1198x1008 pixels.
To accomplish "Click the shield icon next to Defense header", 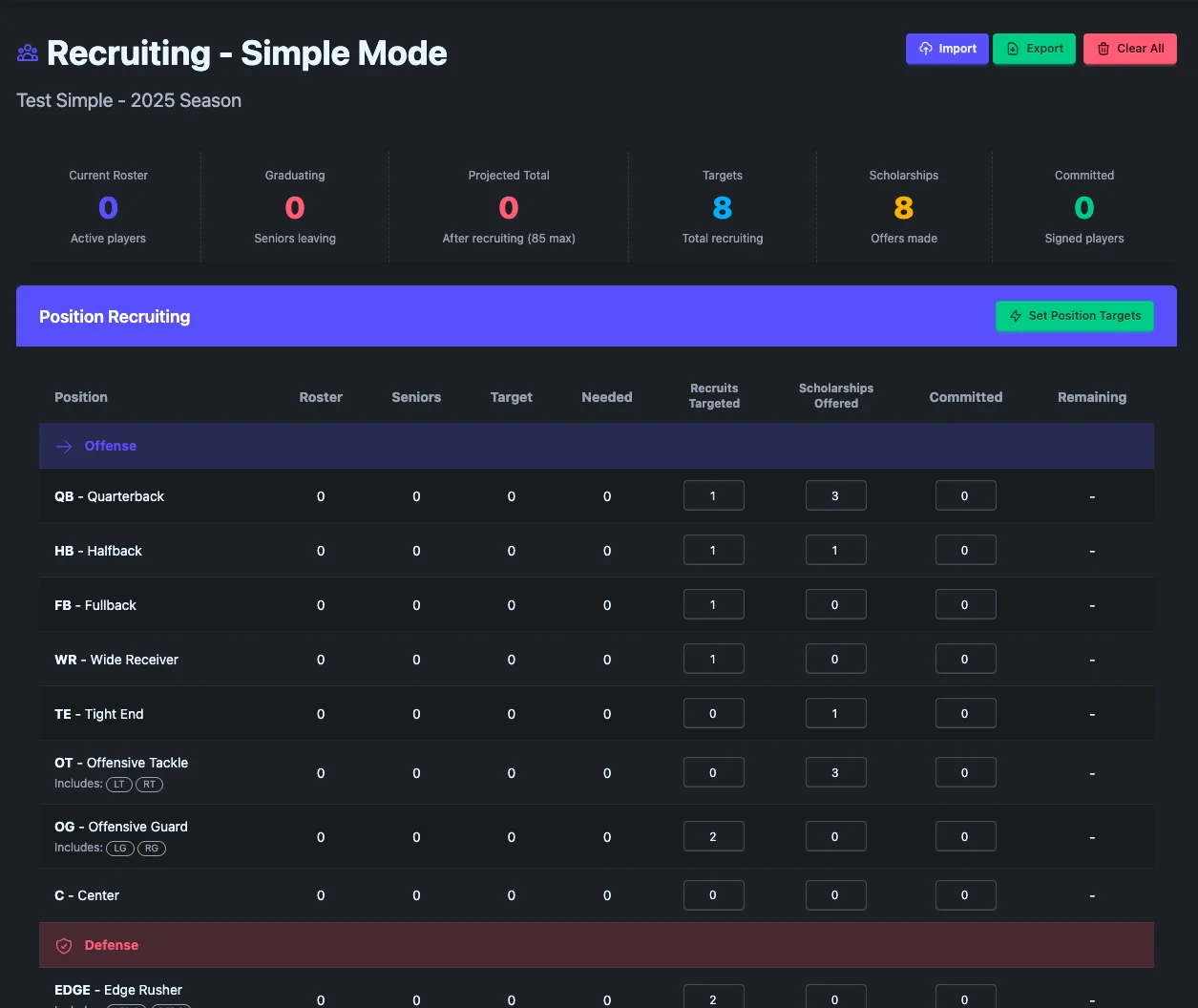I will (63, 945).
